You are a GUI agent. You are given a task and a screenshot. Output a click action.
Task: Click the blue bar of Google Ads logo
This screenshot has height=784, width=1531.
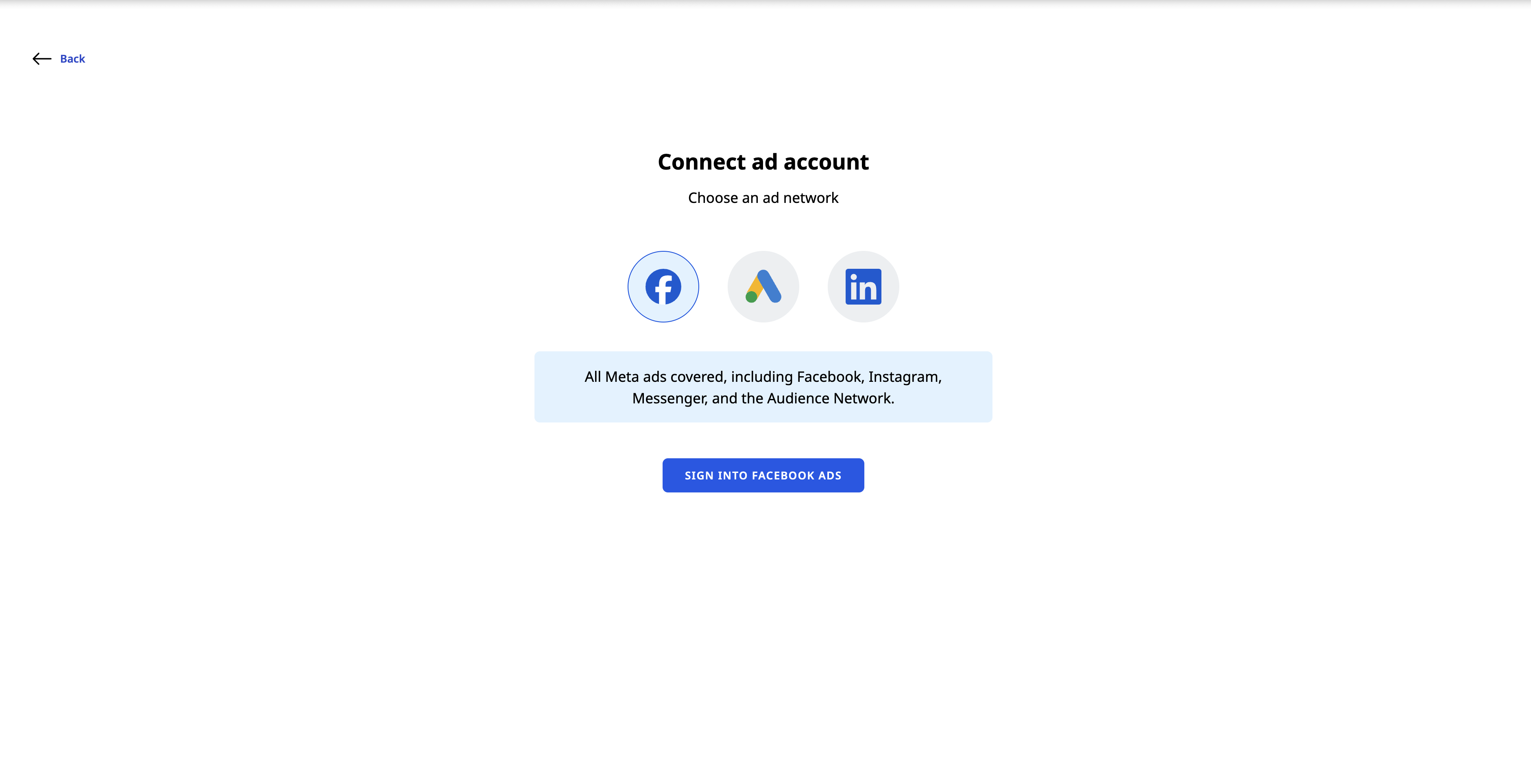tap(770, 286)
